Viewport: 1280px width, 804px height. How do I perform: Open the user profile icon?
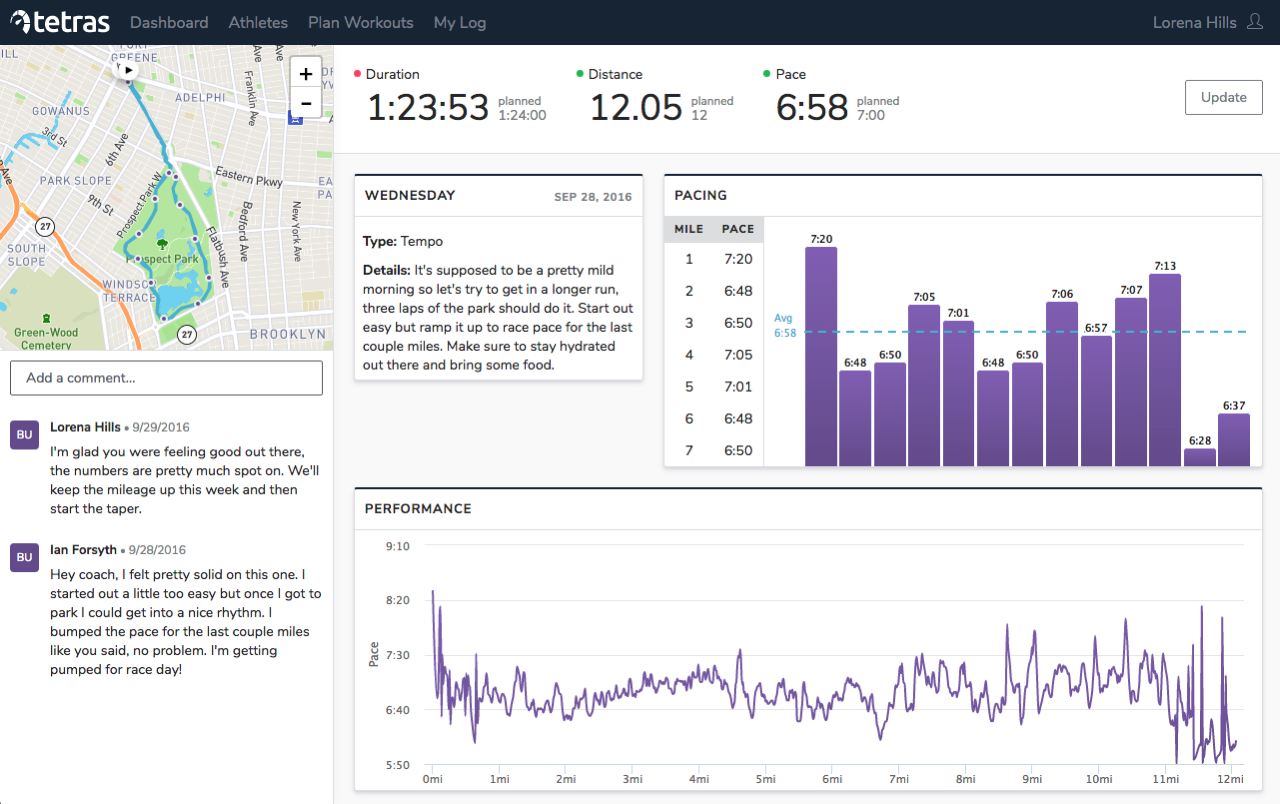click(x=1255, y=22)
